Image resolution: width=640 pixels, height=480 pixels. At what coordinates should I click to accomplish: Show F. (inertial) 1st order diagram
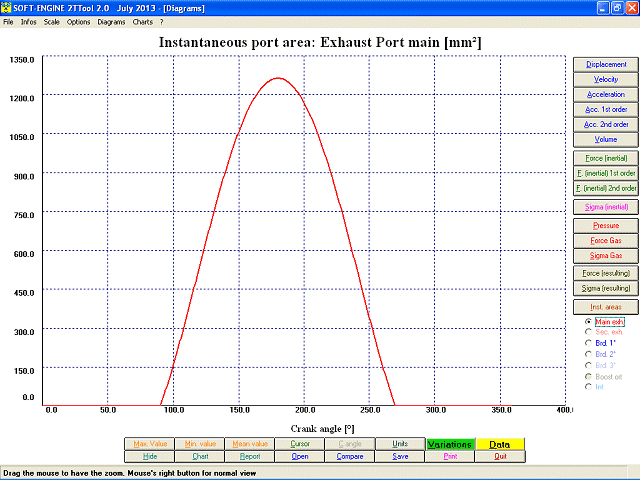click(x=606, y=173)
